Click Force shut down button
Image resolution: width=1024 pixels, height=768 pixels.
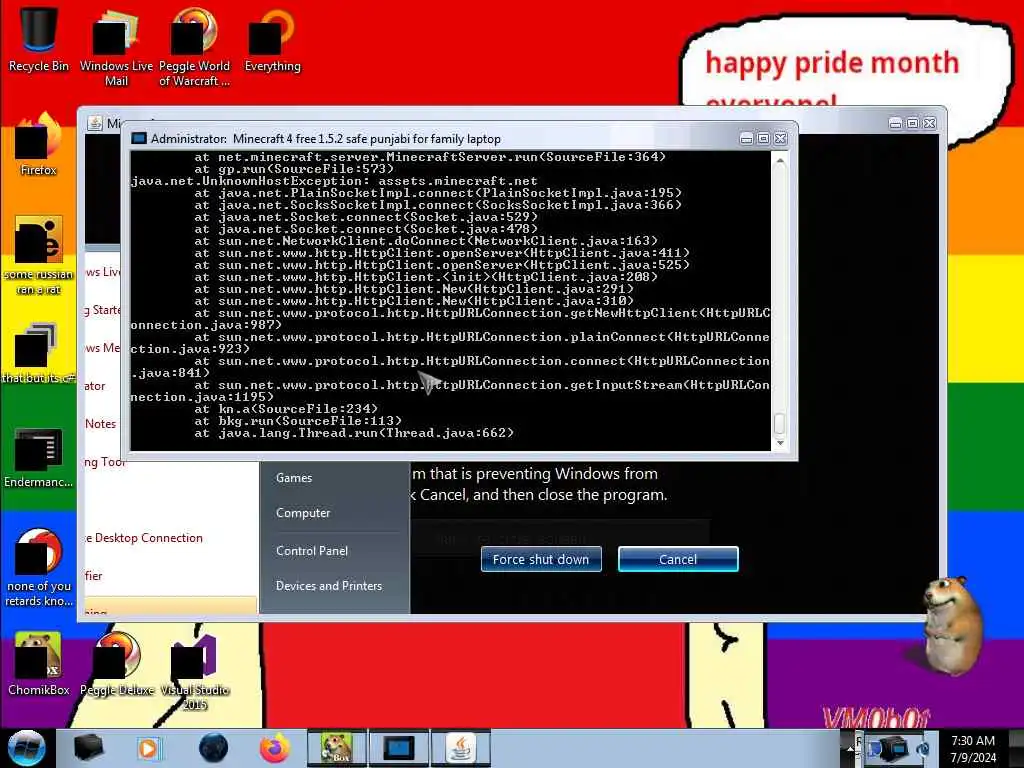[541, 559]
